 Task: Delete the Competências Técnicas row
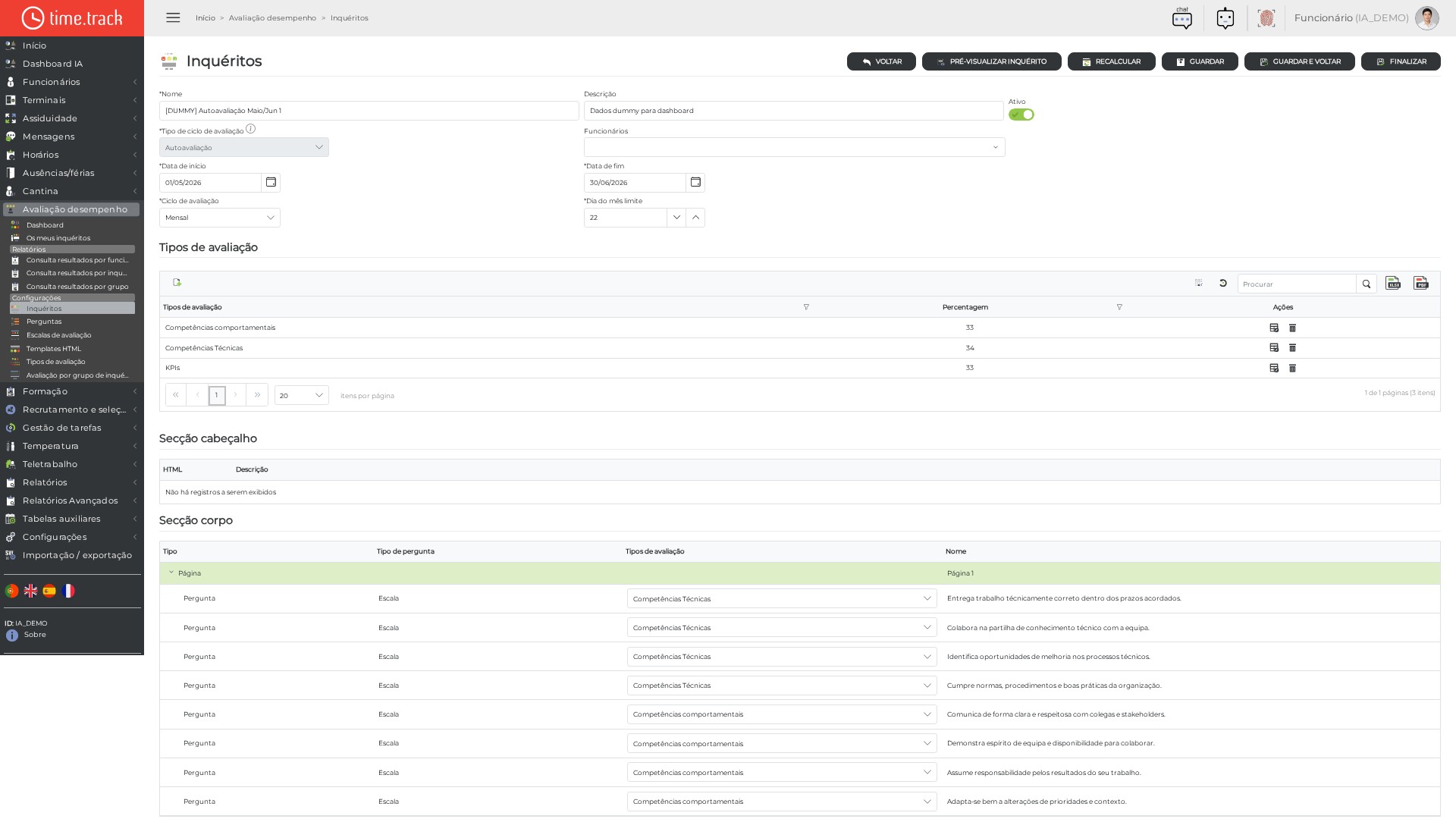click(x=1293, y=347)
